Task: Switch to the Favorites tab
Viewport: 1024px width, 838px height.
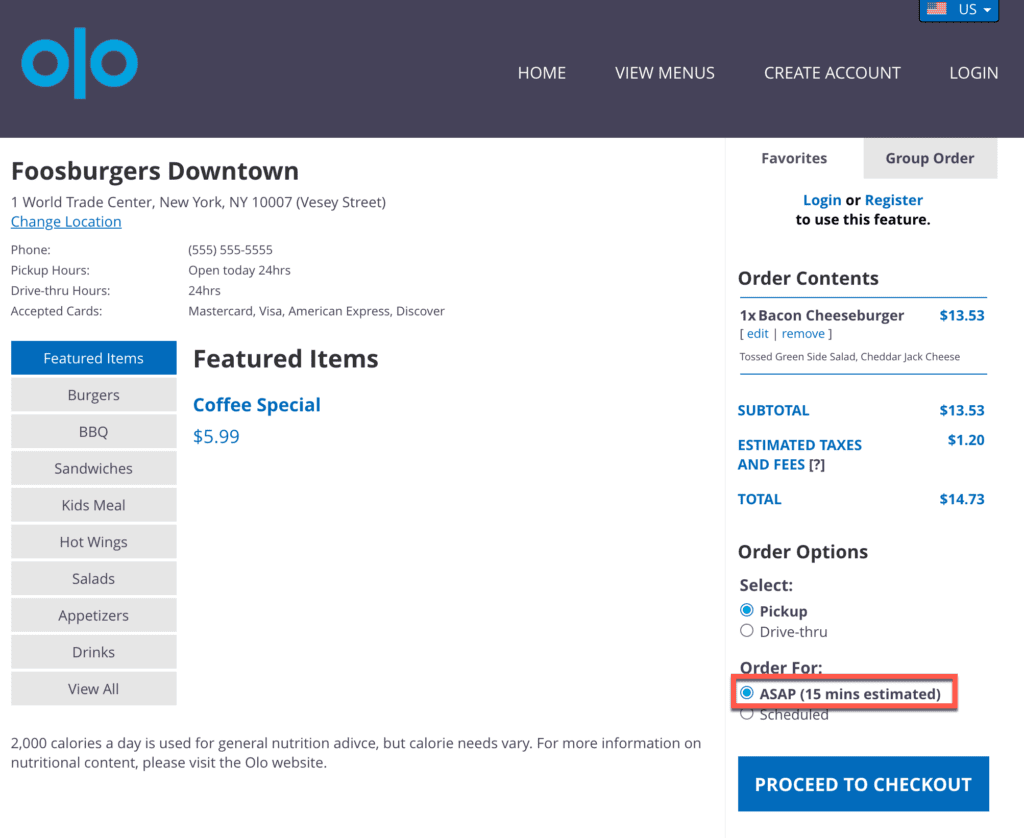Action: point(793,158)
